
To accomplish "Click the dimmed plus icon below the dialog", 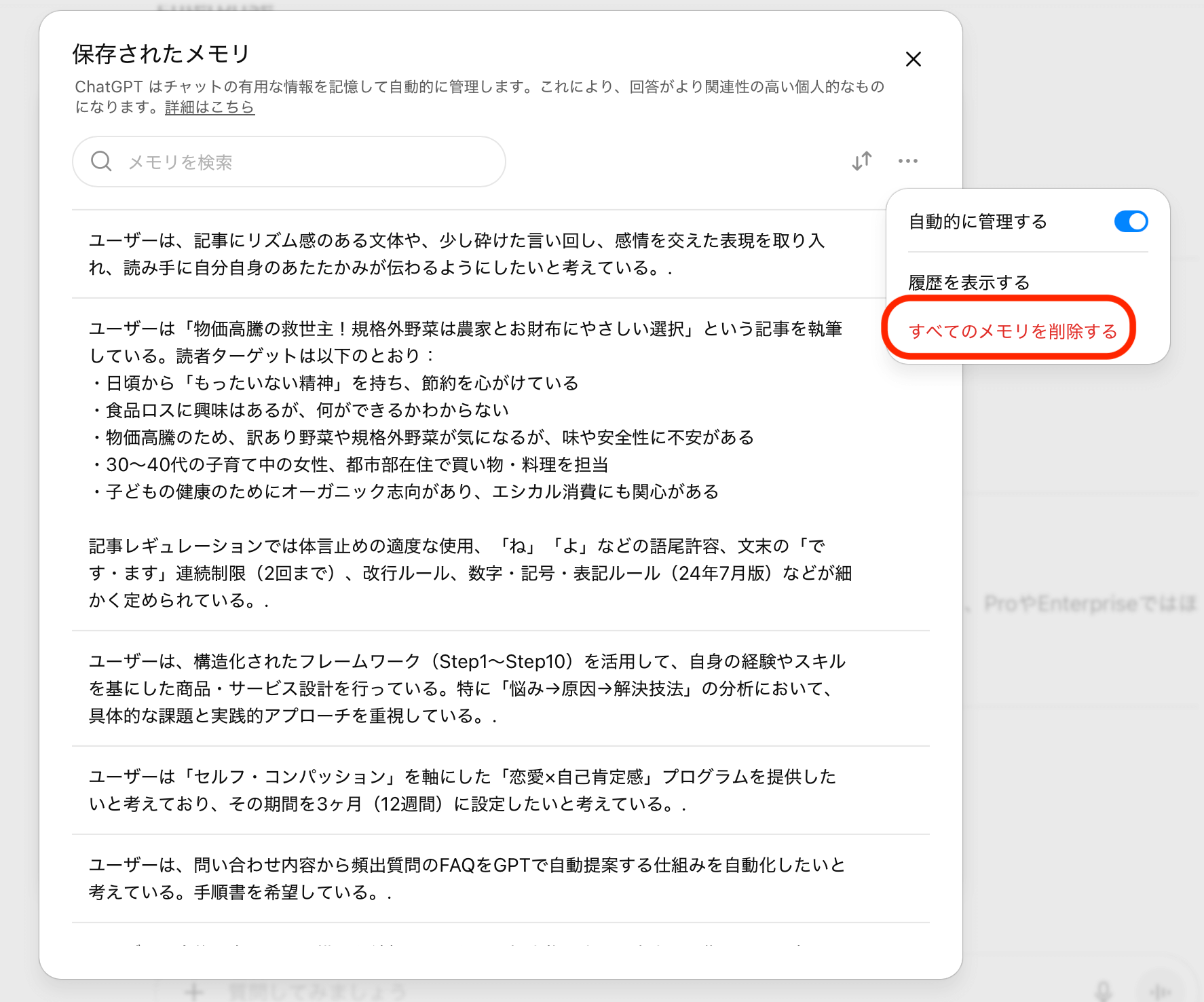I will click(194, 992).
